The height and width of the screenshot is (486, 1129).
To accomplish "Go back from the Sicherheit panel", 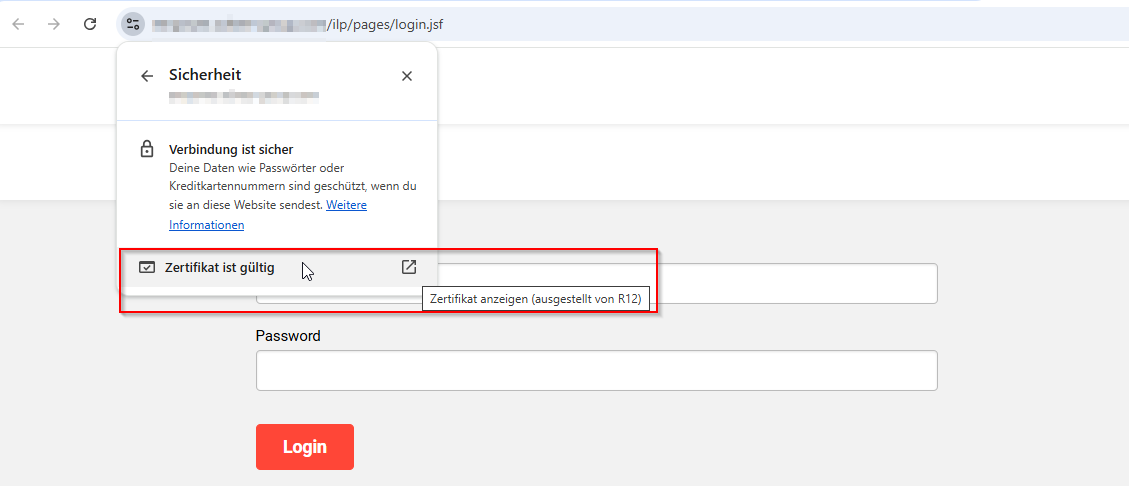I will pos(147,76).
